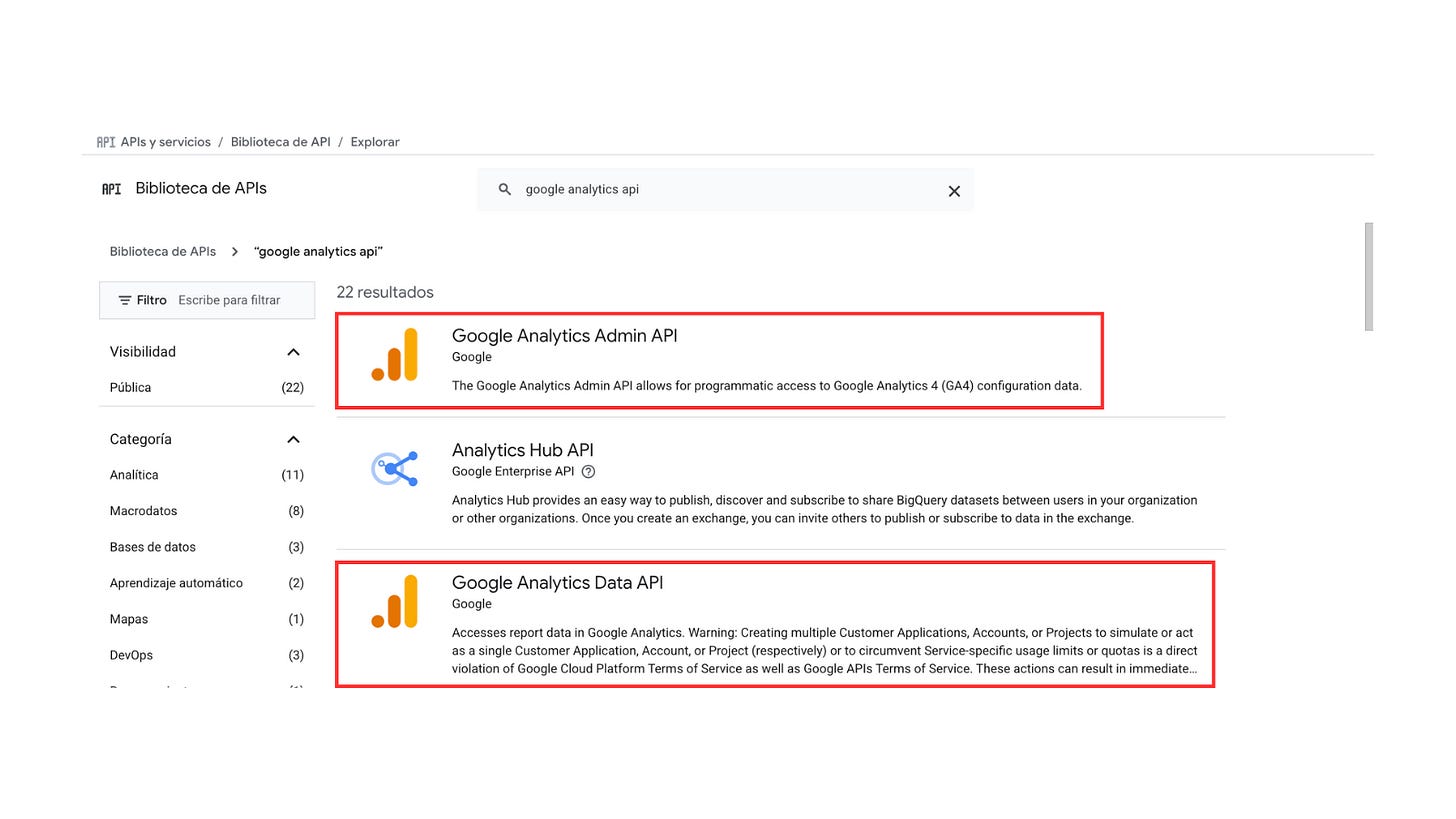Viewport: 1456px width, 819px height.
Task: Open Biblioteca de API breadcrumb
Action: (280, 142)
